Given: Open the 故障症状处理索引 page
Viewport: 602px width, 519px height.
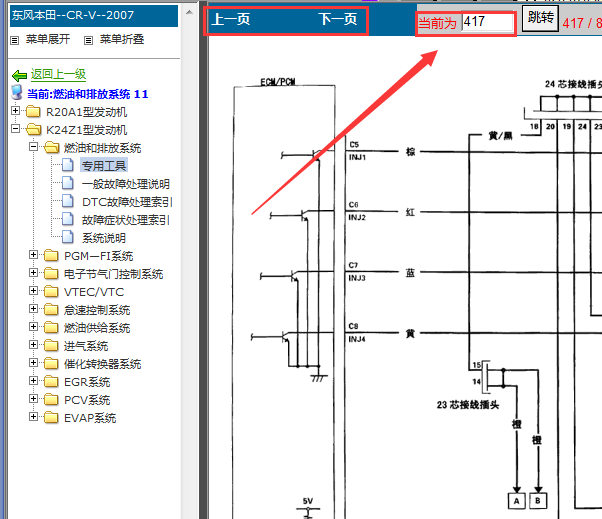Looking at the screenshot, I should pos(126,220).
